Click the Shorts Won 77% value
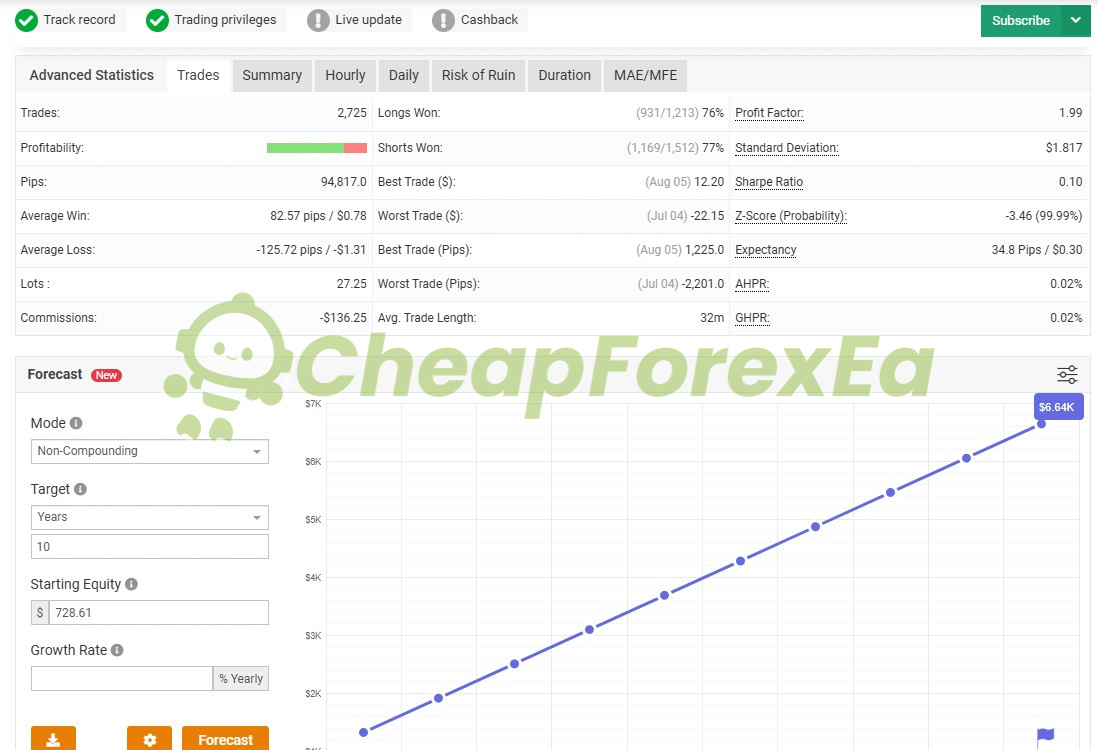This screenshot has width=1098, height=750. pos(713,148)
